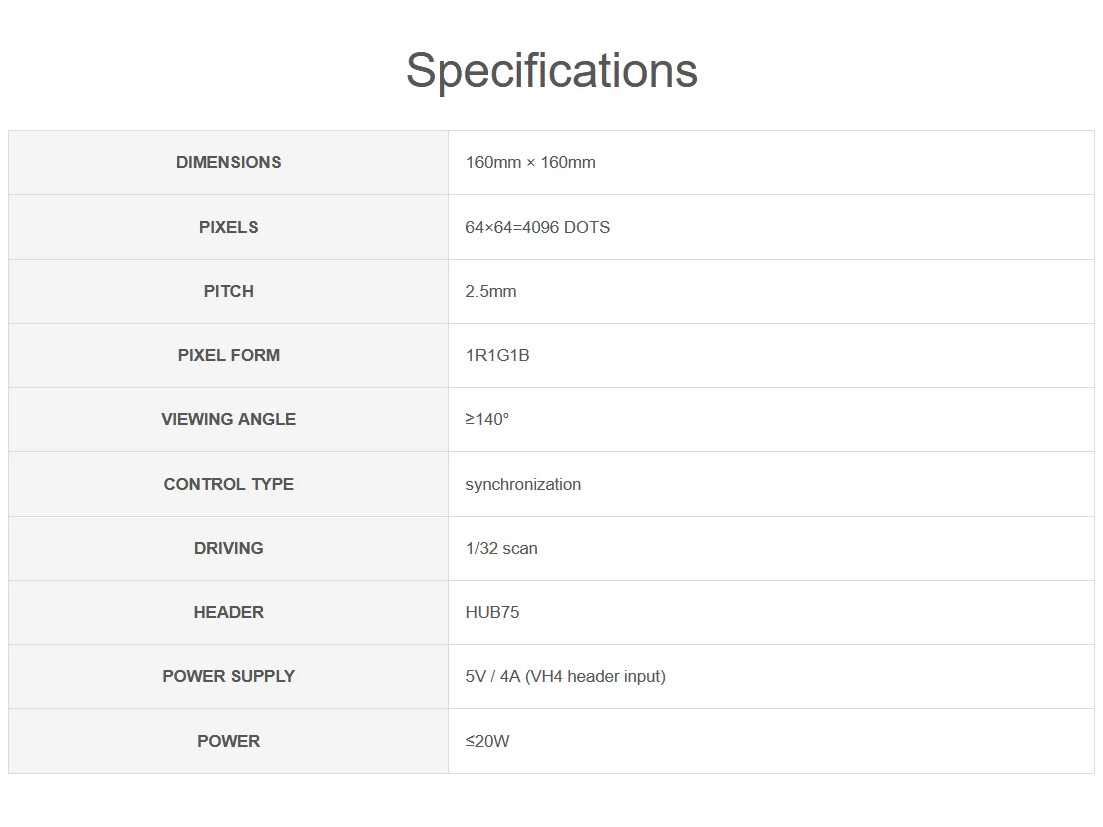Viewport: 1103px width, 827px height.
Task: Select the DIMENSIONS label cell
Action: coord(229,162)
